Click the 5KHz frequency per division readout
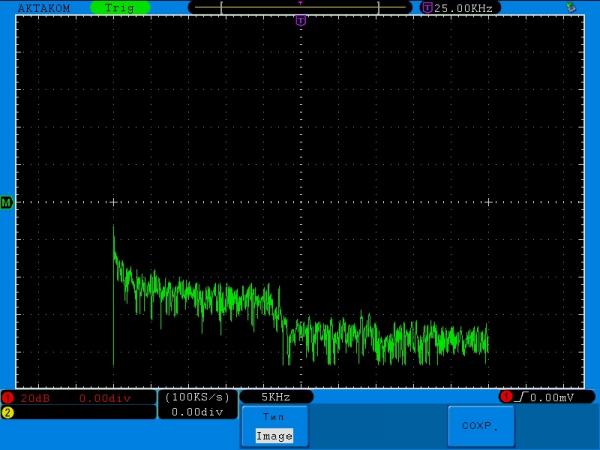The height and width of the screenshot is (450, 600). point(276,397)
